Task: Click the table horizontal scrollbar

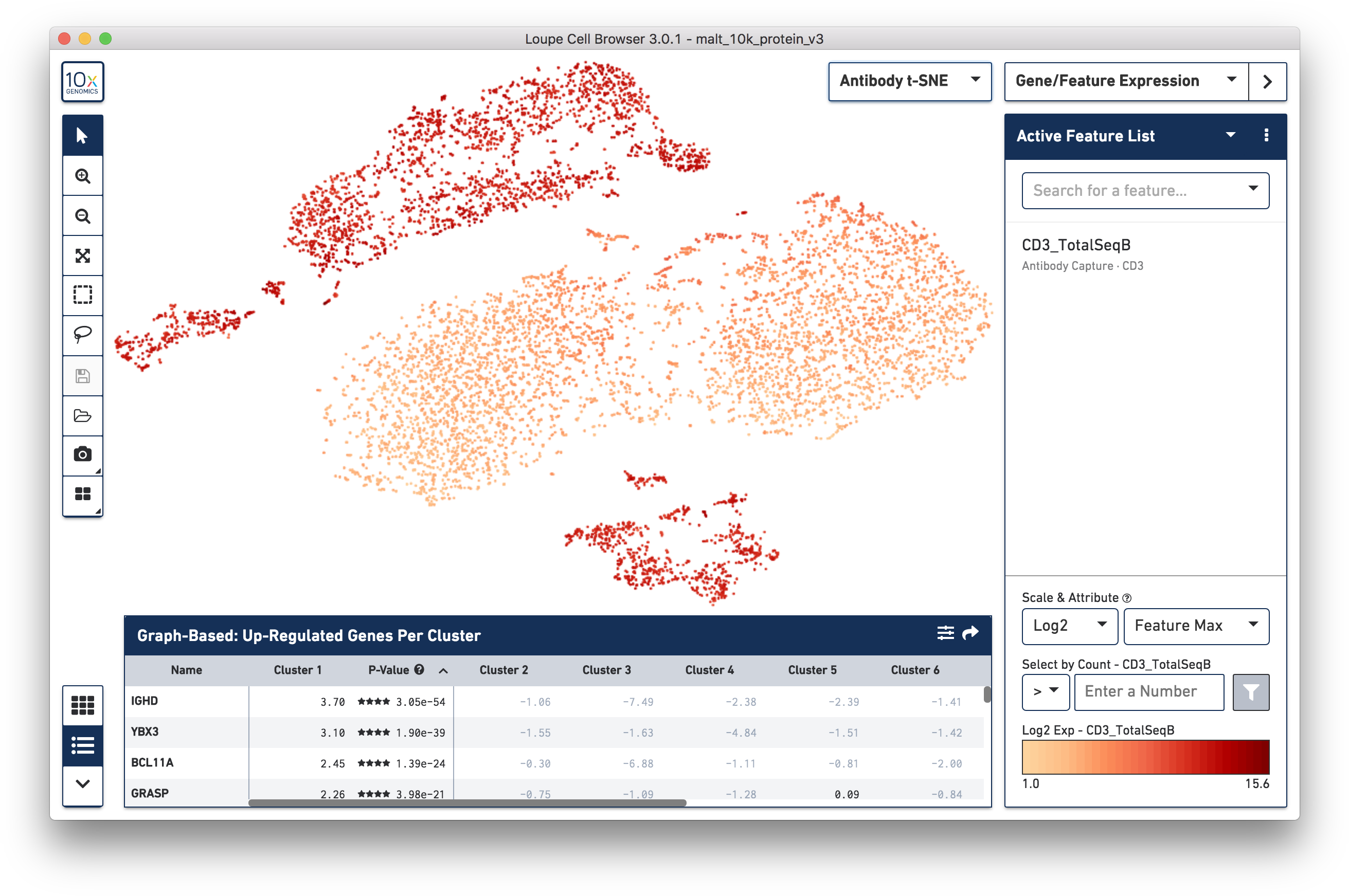Action: pyautogui.click(x=467, y=803)
